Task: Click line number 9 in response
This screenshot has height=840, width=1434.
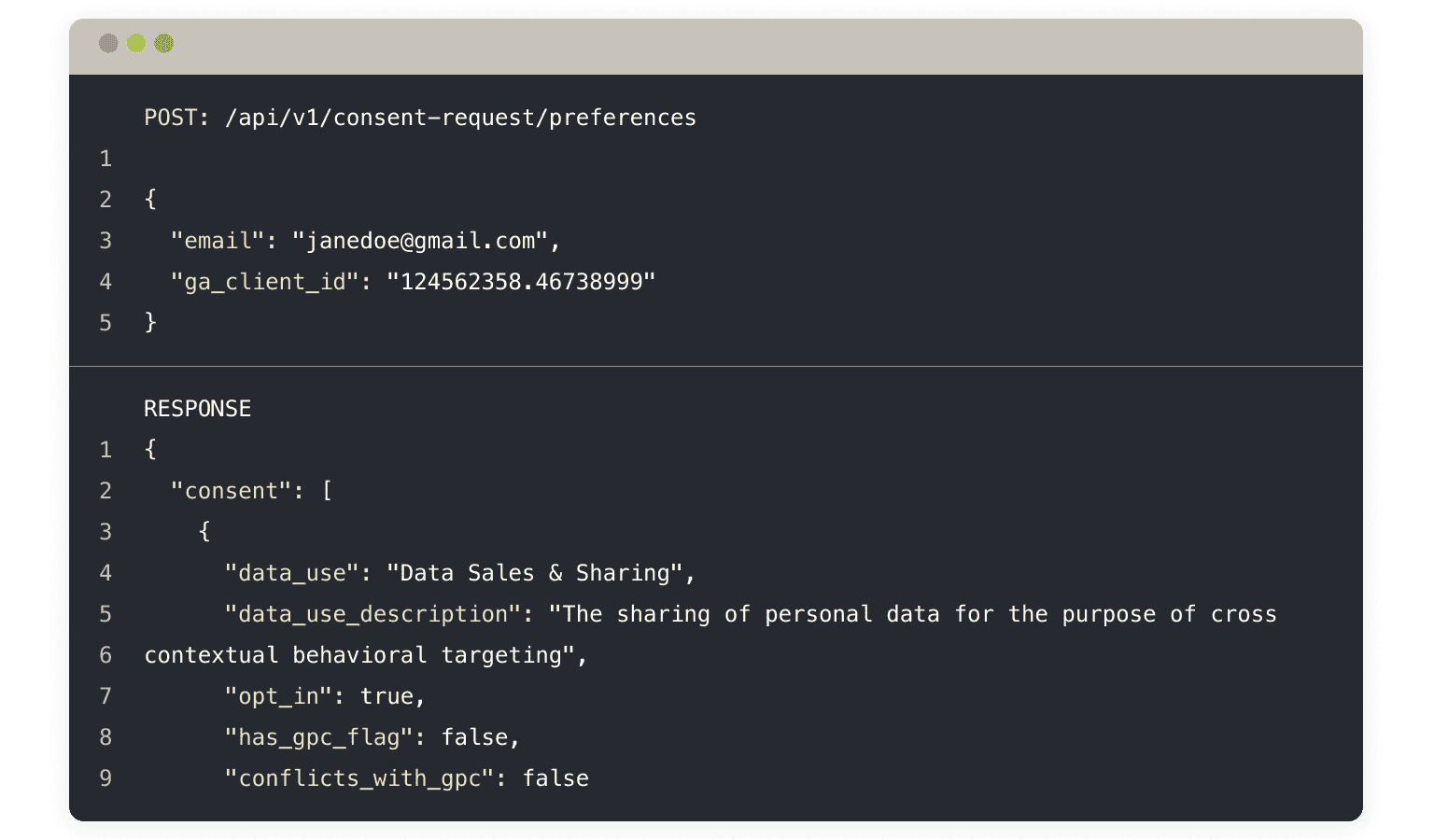Action: pos(105,778)
